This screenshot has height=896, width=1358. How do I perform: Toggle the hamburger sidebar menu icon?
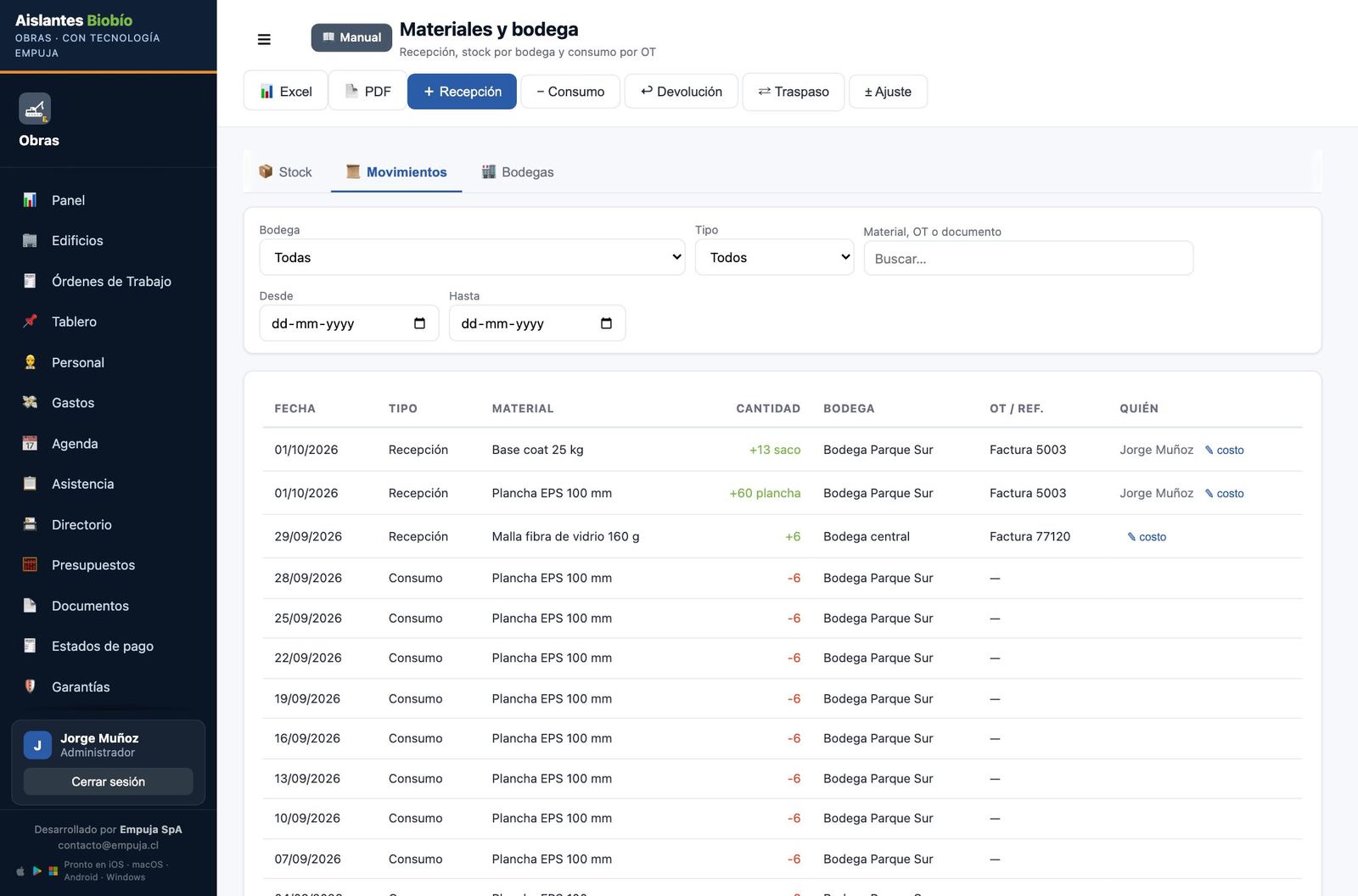[x=264, y=39]
